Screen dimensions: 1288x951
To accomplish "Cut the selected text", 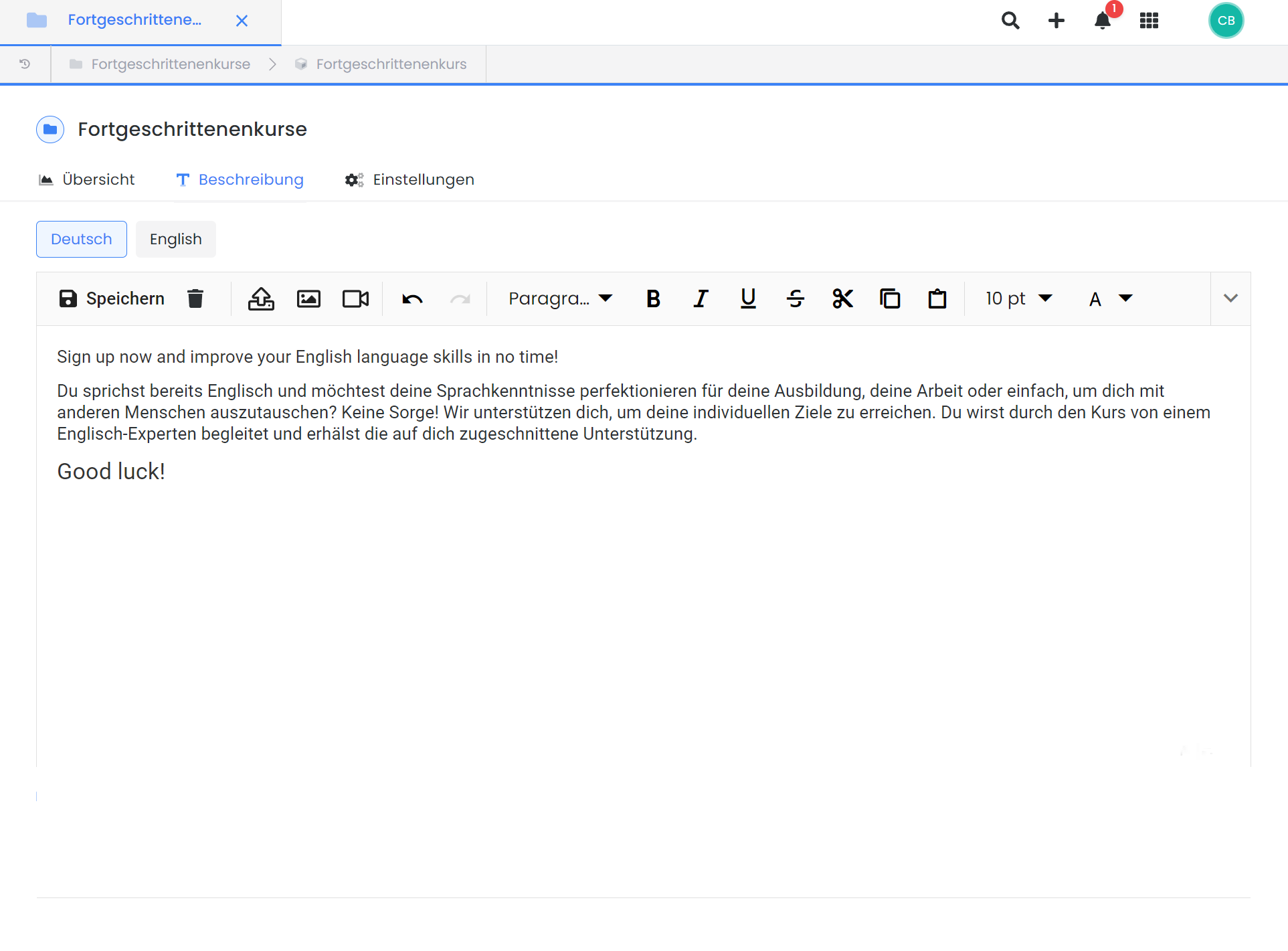I will (x=842, y=298).
